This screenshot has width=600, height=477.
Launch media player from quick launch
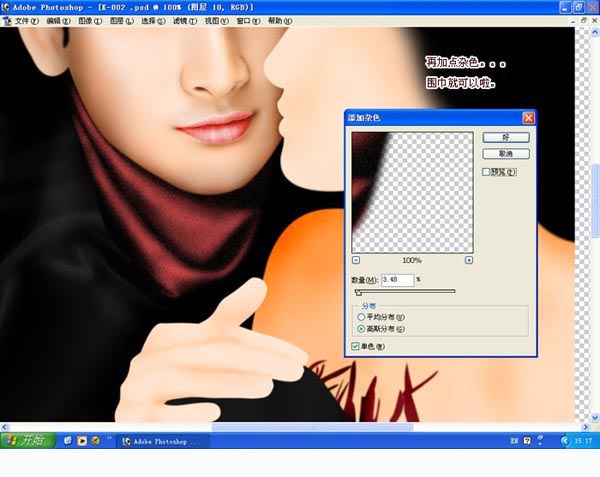[x=82, y=441]
